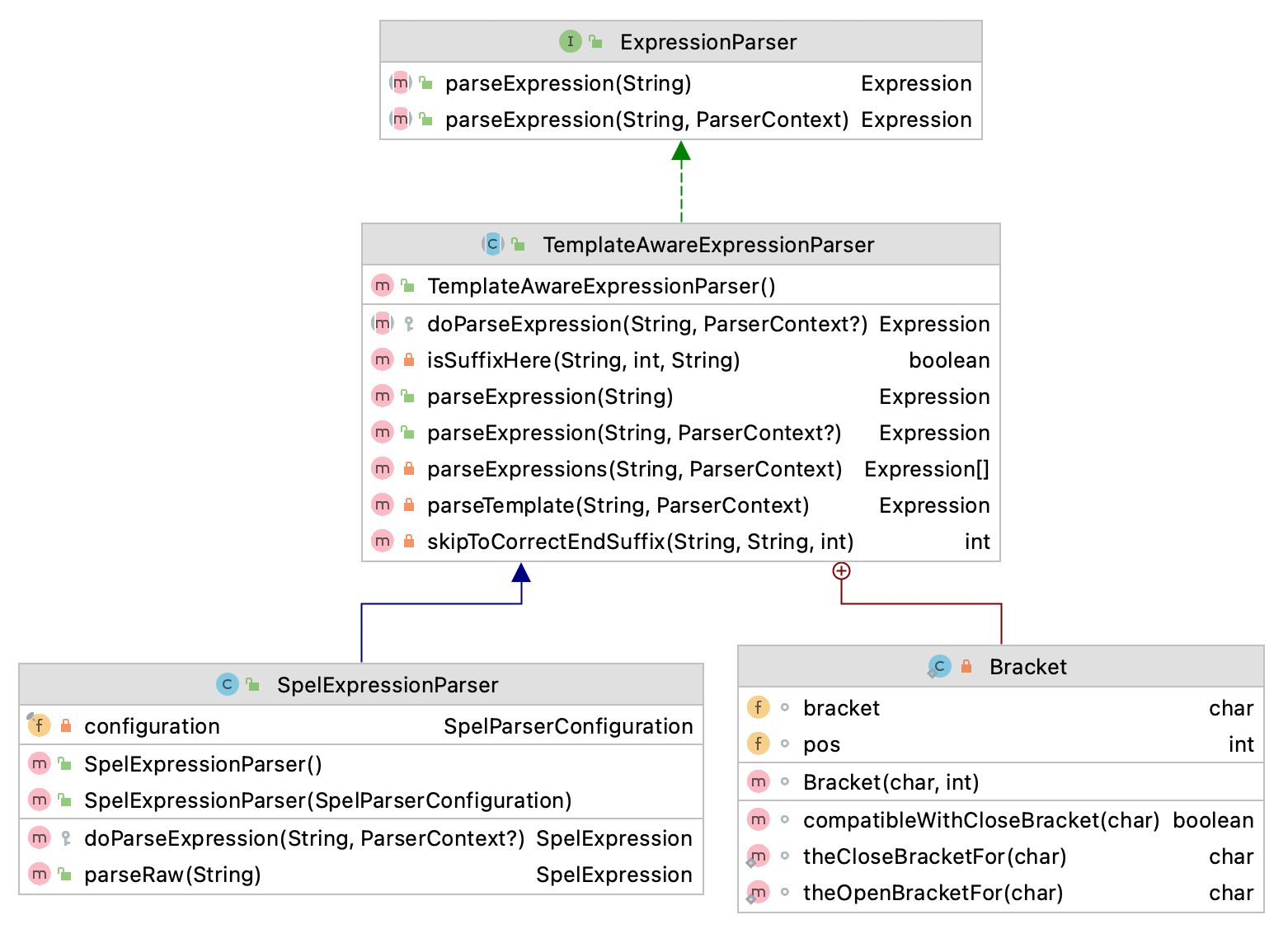Expand the composition plus marker above Bracket

coord(840,570)
